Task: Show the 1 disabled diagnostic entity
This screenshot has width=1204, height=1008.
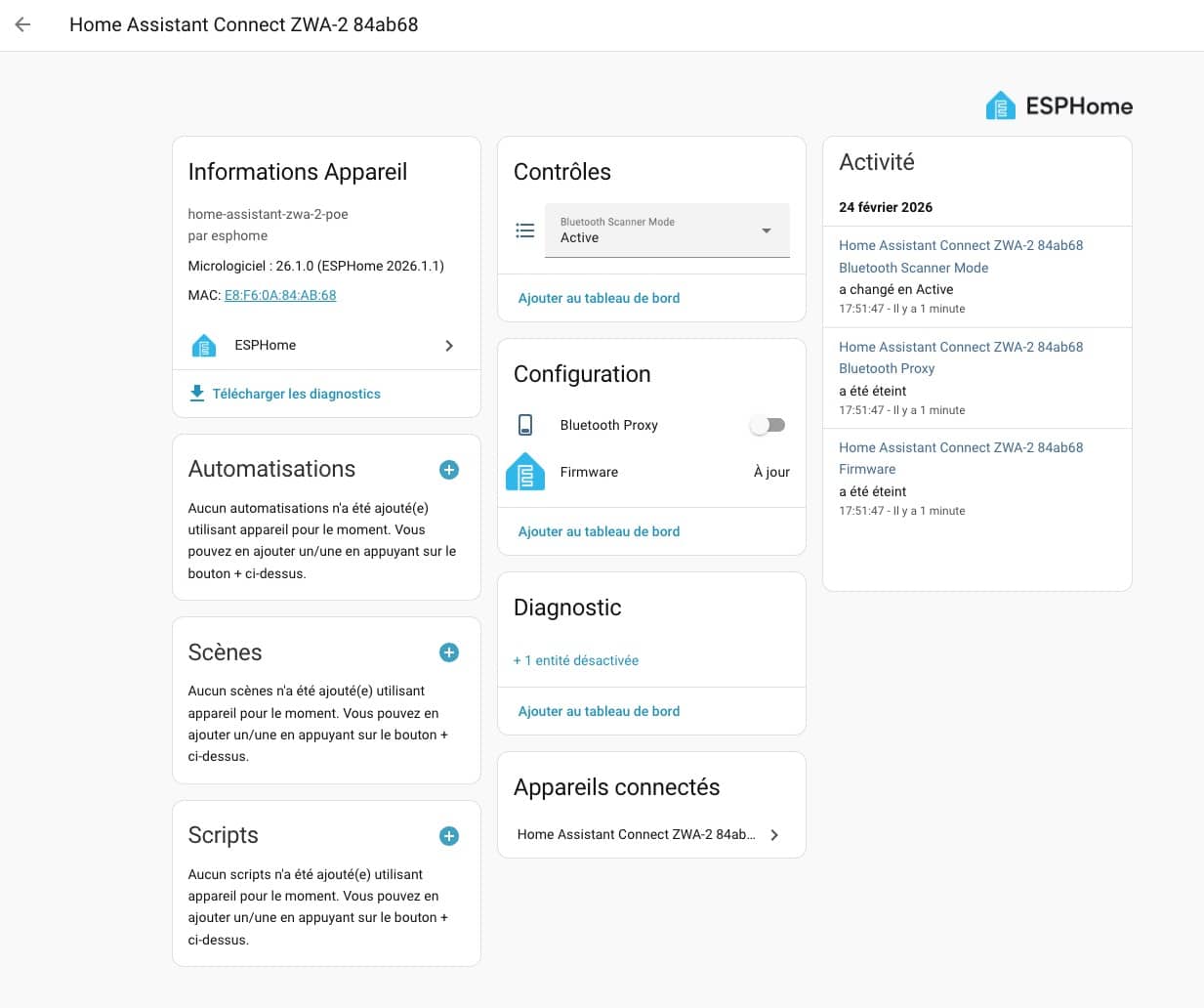Action: (x=576, y=661)
